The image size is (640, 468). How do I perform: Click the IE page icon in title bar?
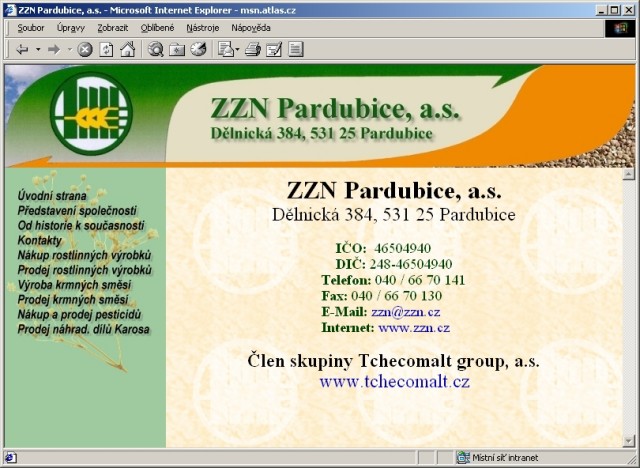(x=10, y=10)
